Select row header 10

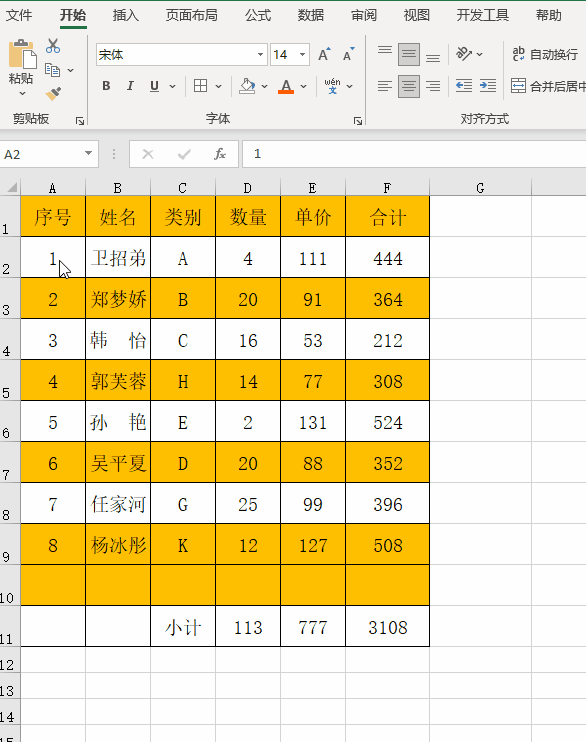(x=9, y=585)
